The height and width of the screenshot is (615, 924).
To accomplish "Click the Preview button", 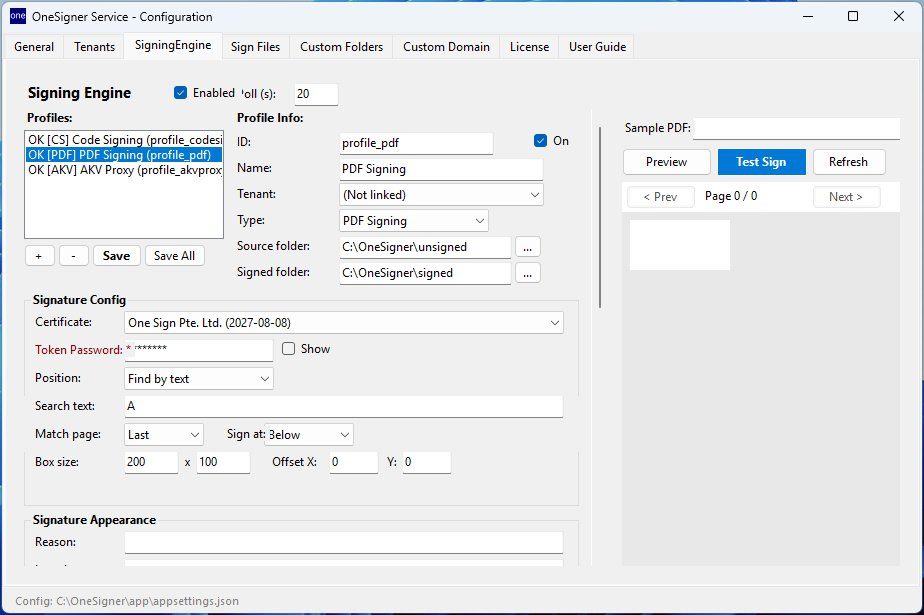I will pyautogui.click(x=666, y=162).
